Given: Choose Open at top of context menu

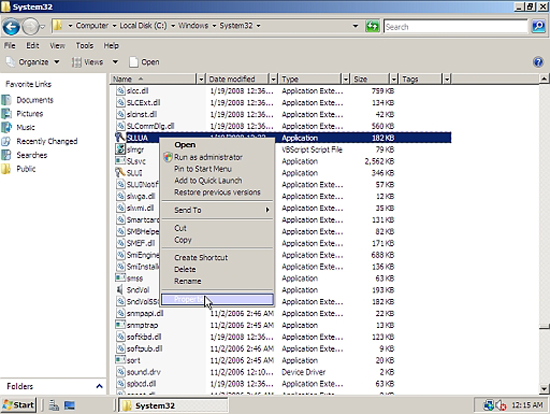Looking at the screenshot, I should (x=217, y=145).
